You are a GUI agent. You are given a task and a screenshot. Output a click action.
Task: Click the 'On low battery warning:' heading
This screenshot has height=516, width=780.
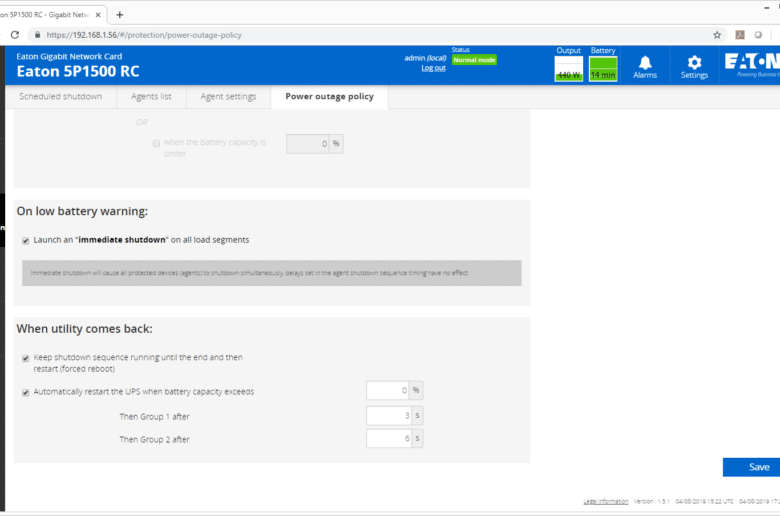(82, 211)
